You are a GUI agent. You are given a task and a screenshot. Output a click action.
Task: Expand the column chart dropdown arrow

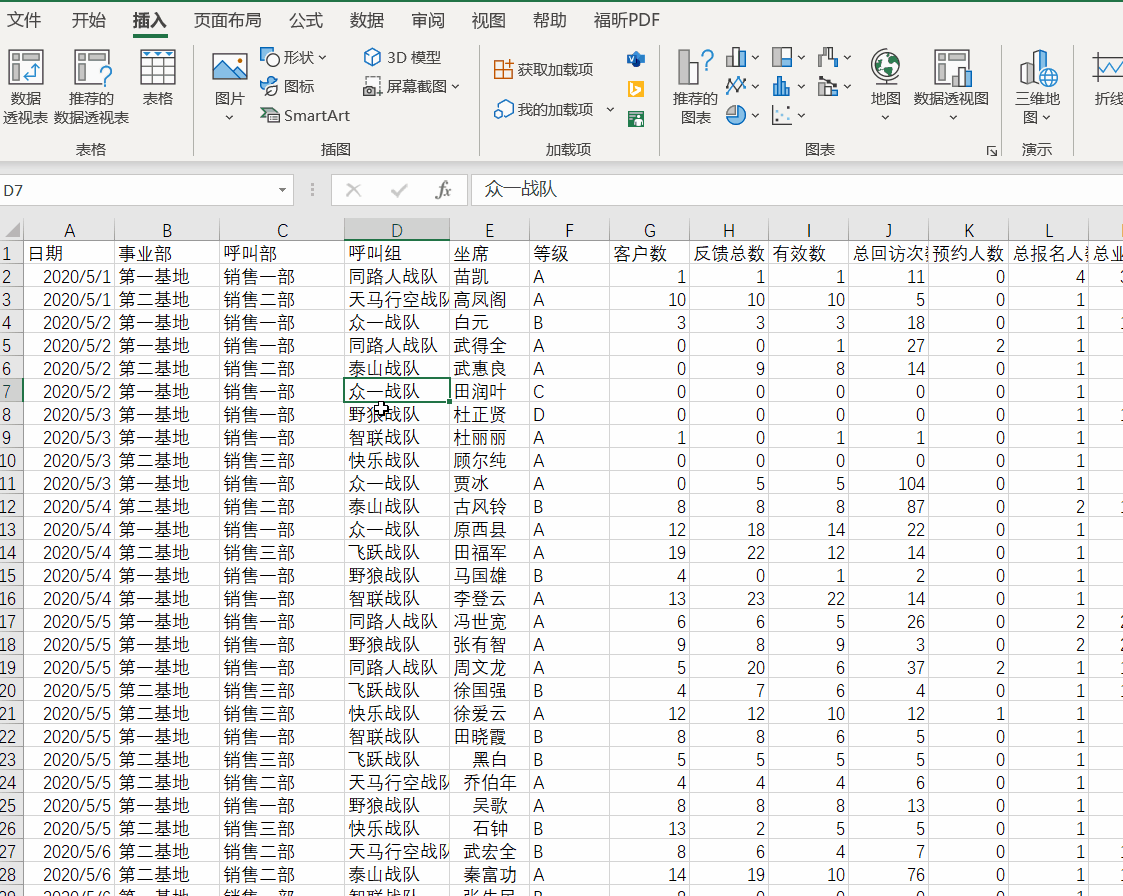pos(755,57)
